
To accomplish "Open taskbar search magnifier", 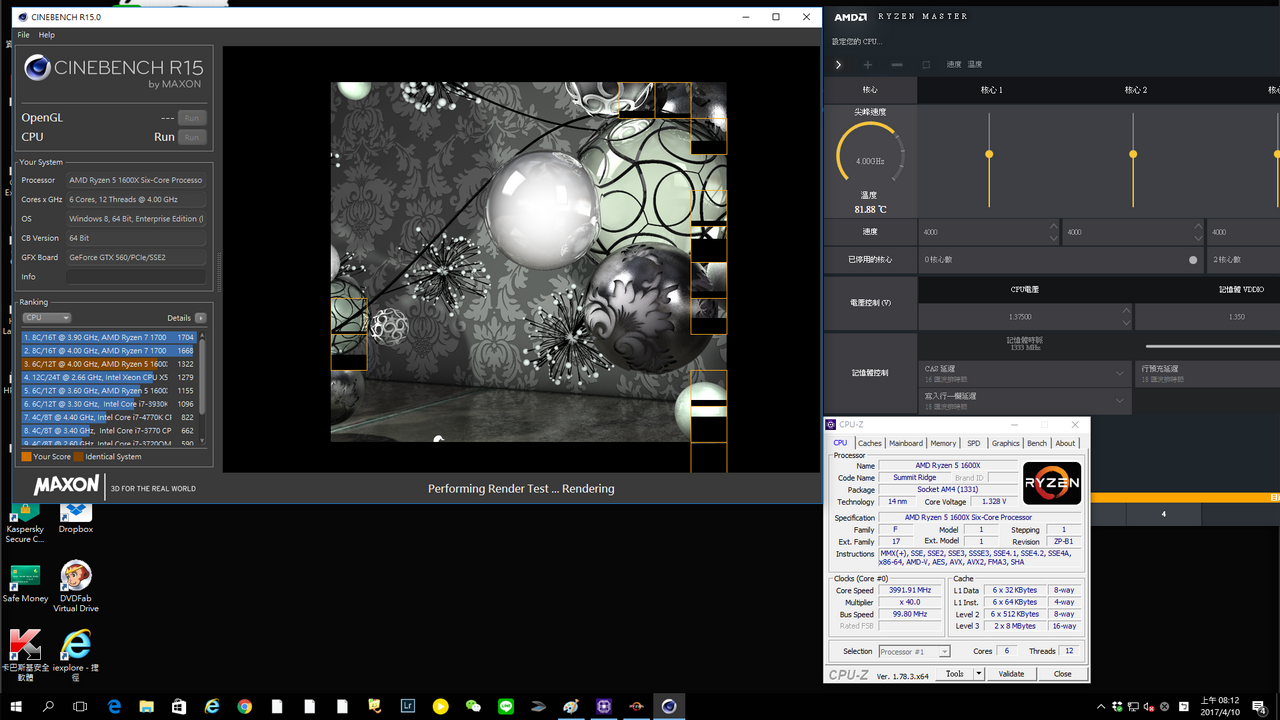I will (48, 706).
